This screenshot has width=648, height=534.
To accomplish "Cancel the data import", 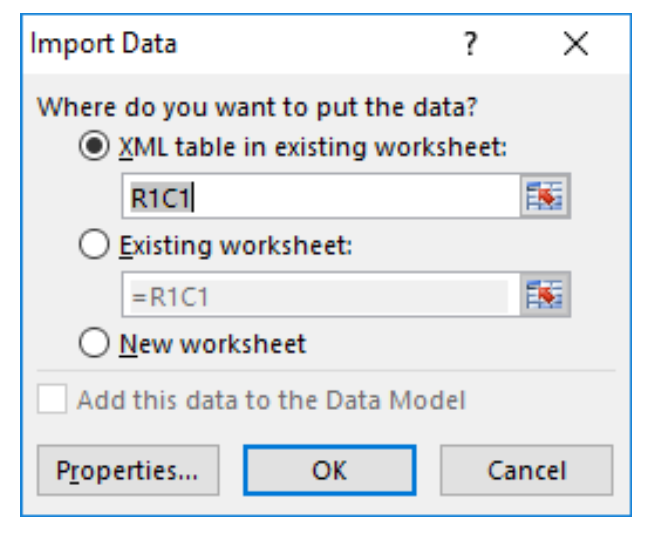I will 526,470.
